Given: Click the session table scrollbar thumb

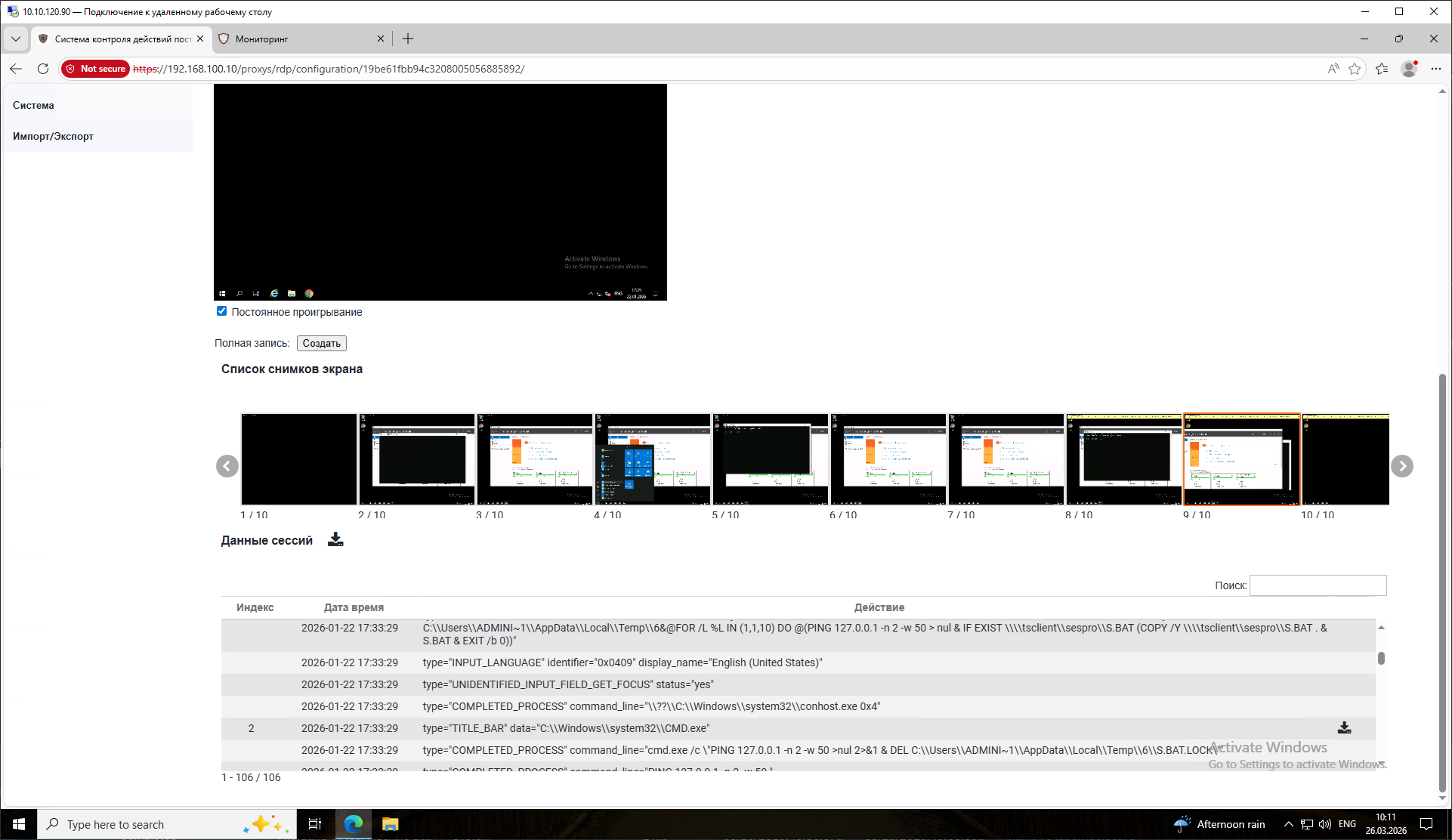Looking at the screenshot, I should pyautogui.click(x=1381, y=658).
